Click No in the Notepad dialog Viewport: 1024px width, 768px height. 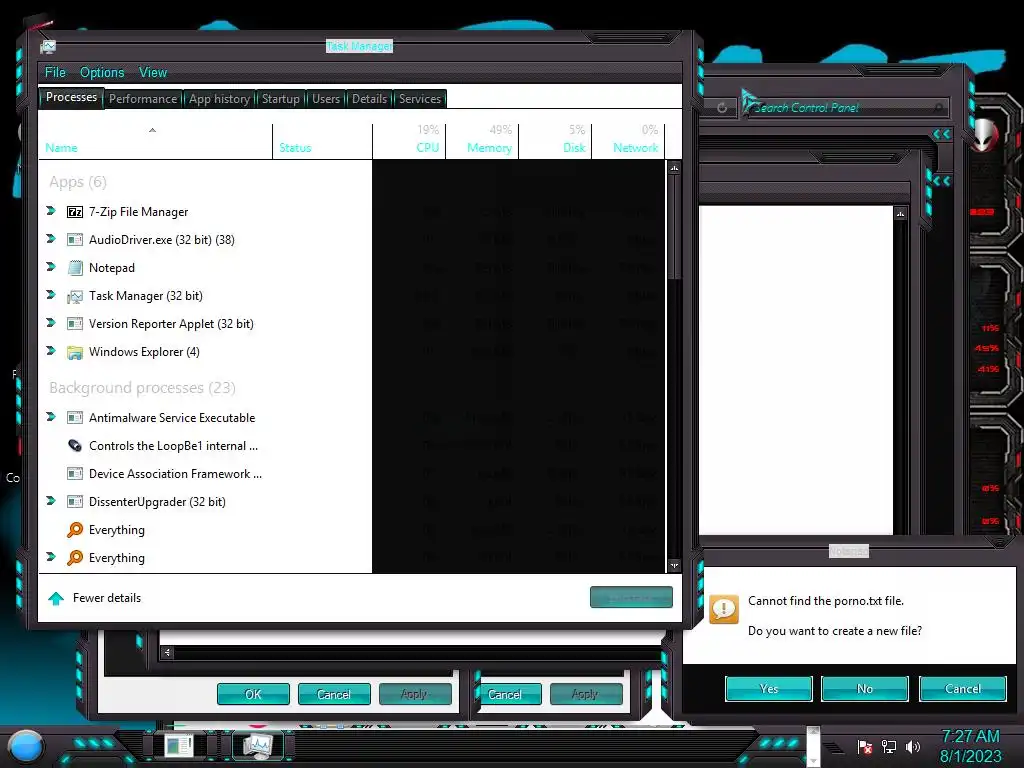[x=865, y=689]
